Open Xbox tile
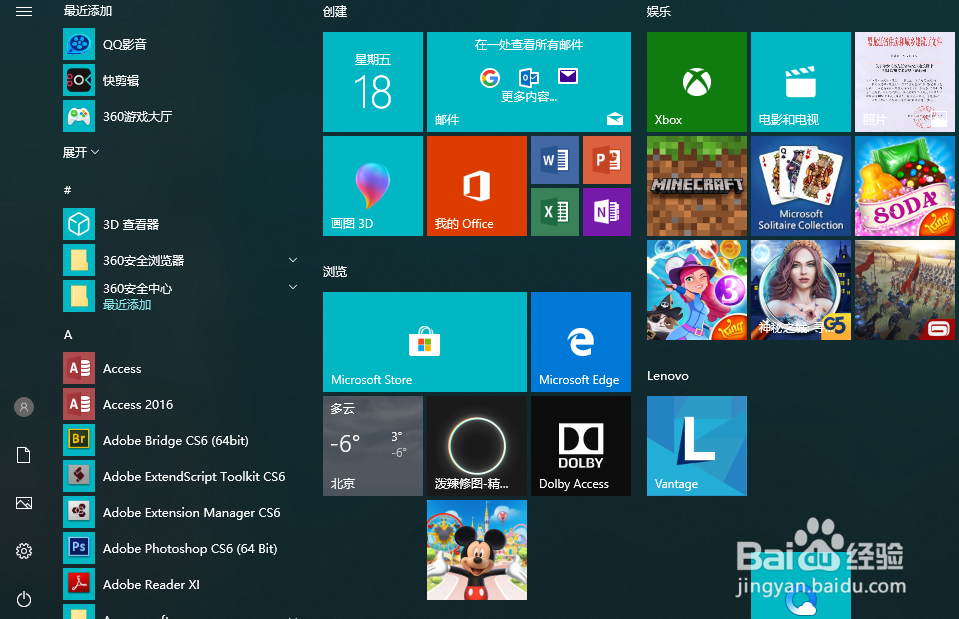This screenshot has height=619, width=959. 697,82
